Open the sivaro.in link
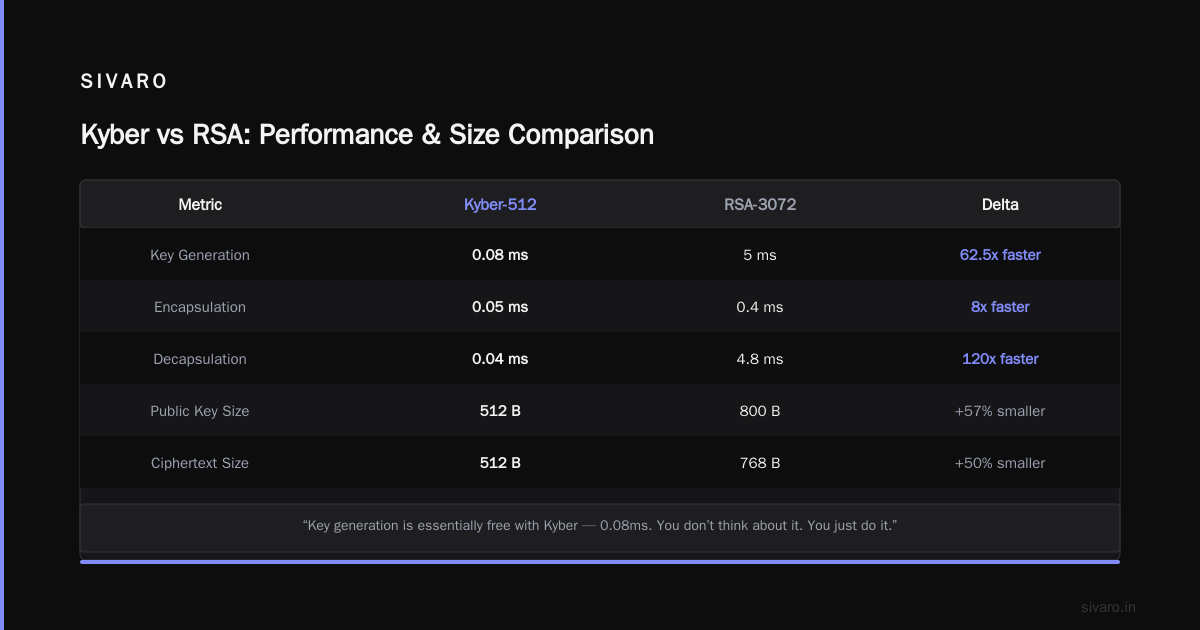Screen dimensions: 1200x630 (x=1109, y=607)
